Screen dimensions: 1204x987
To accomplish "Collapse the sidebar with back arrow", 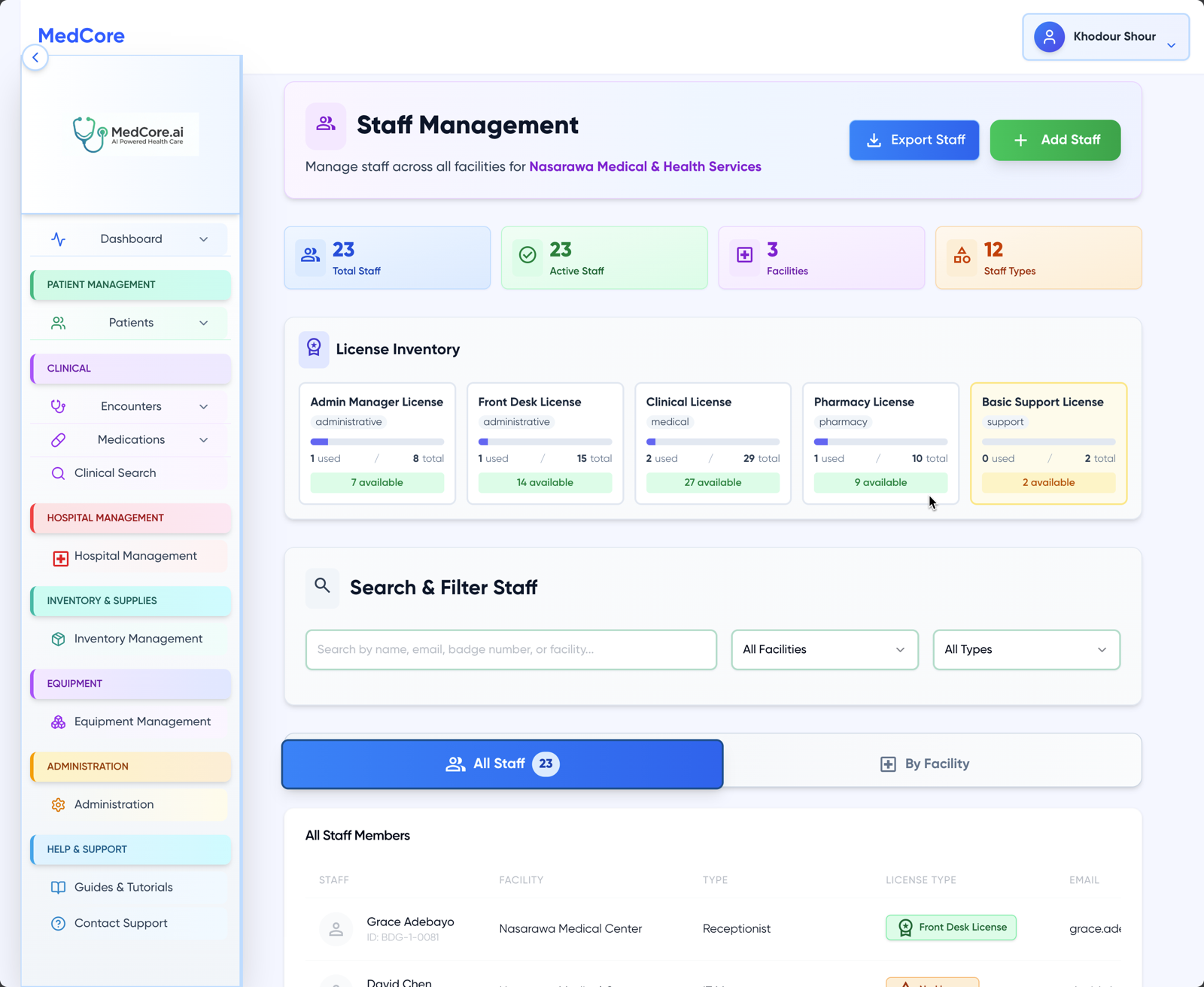I will (x=35, y=57).
